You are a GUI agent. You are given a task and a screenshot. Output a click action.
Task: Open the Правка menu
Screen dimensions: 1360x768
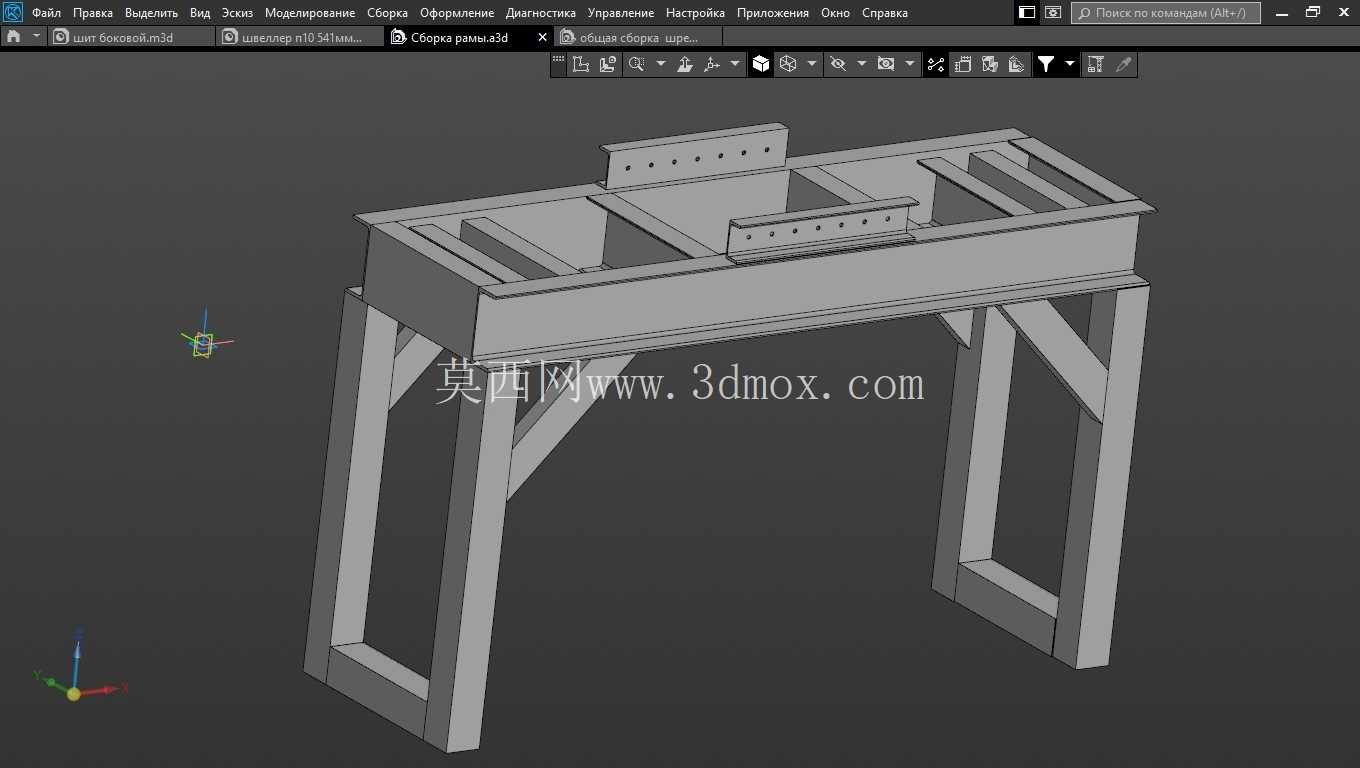pos(93,13)
